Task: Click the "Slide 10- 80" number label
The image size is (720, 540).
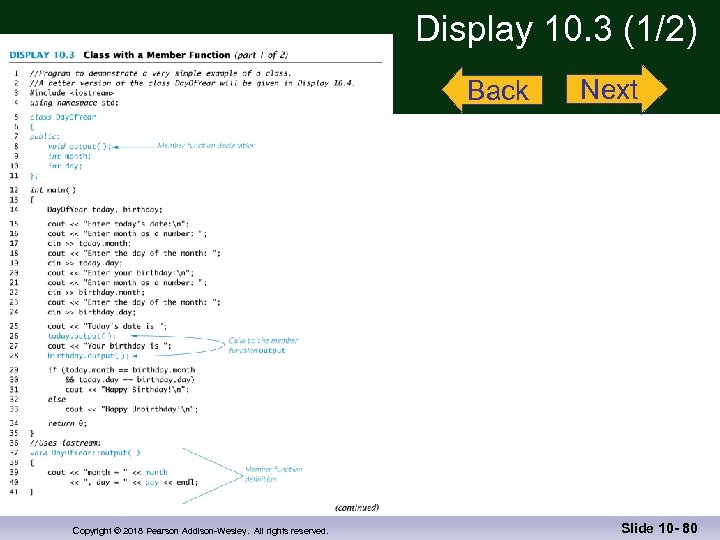Action: pos(659,528)
